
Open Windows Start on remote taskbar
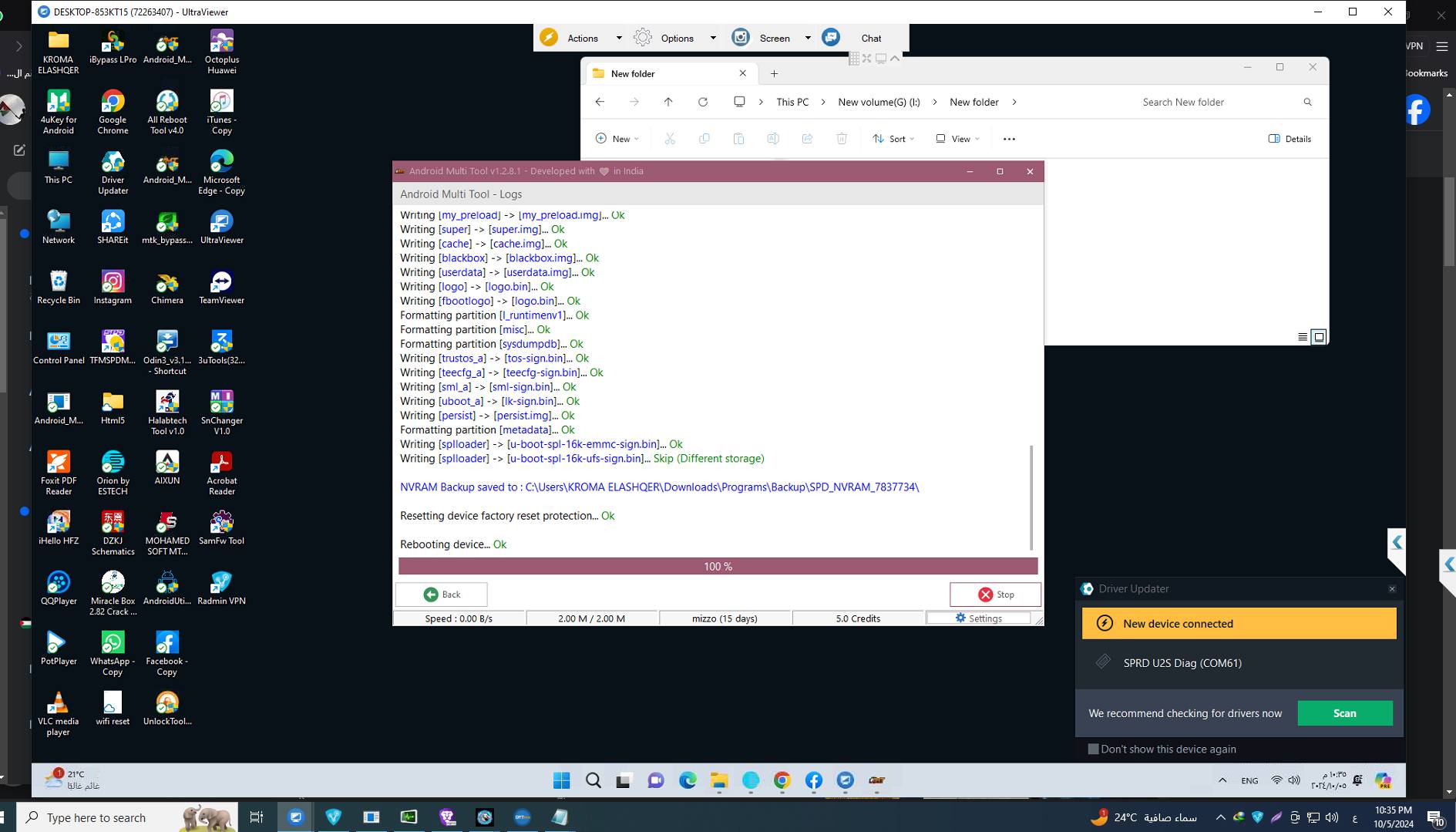[x=562, y=780]
